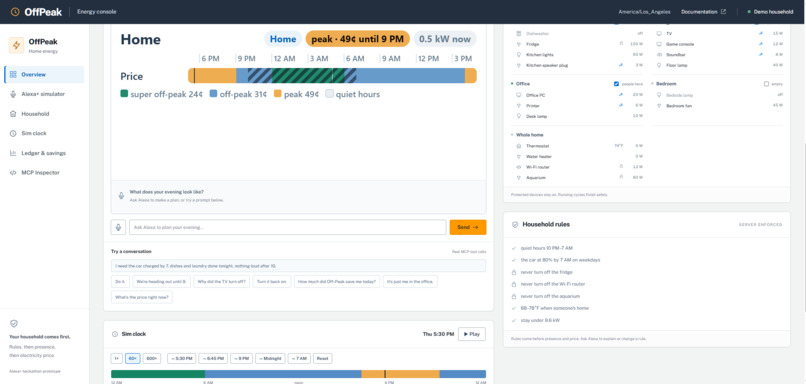Select the 1× simulation speed

click(117, 358)
